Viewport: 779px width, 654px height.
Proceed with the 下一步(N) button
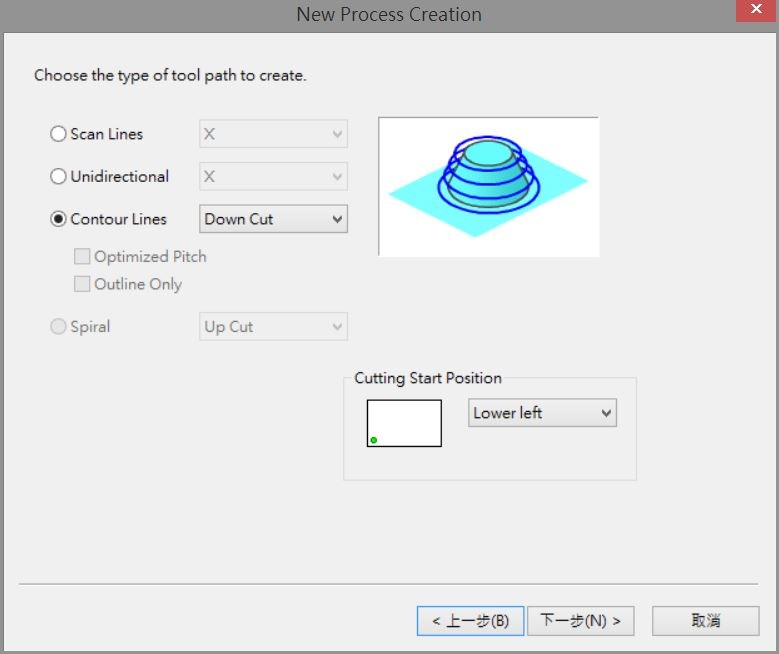pyautogui.click(x=581, y=621)
